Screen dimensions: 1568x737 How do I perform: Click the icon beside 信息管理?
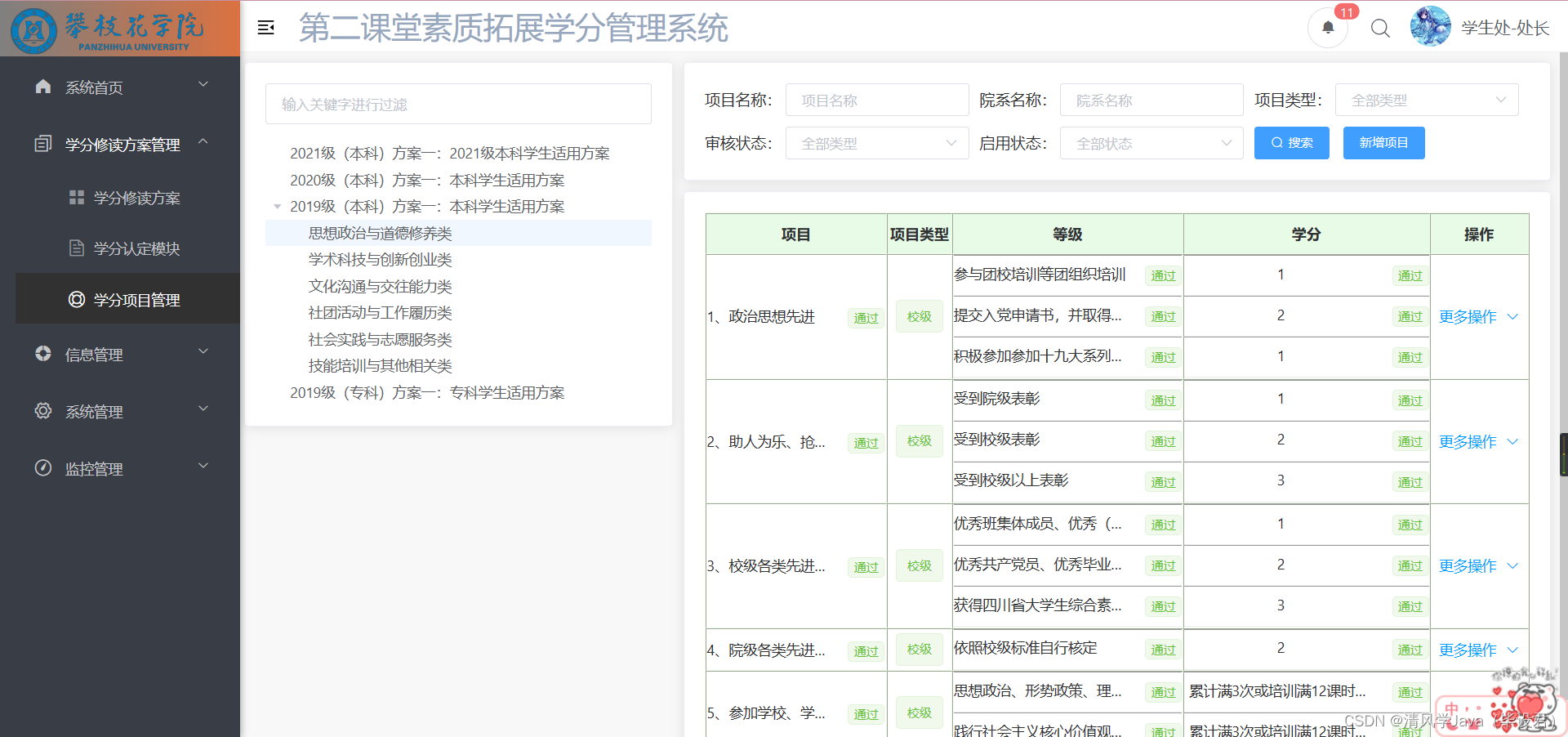coord(43,354)
